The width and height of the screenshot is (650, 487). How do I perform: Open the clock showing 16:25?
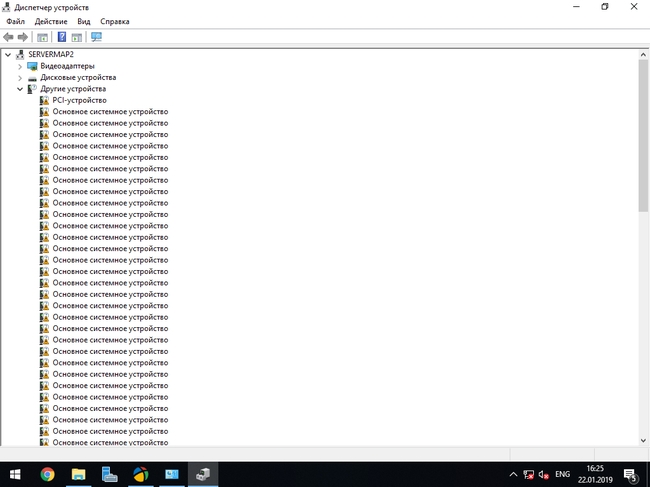point(595,474)
